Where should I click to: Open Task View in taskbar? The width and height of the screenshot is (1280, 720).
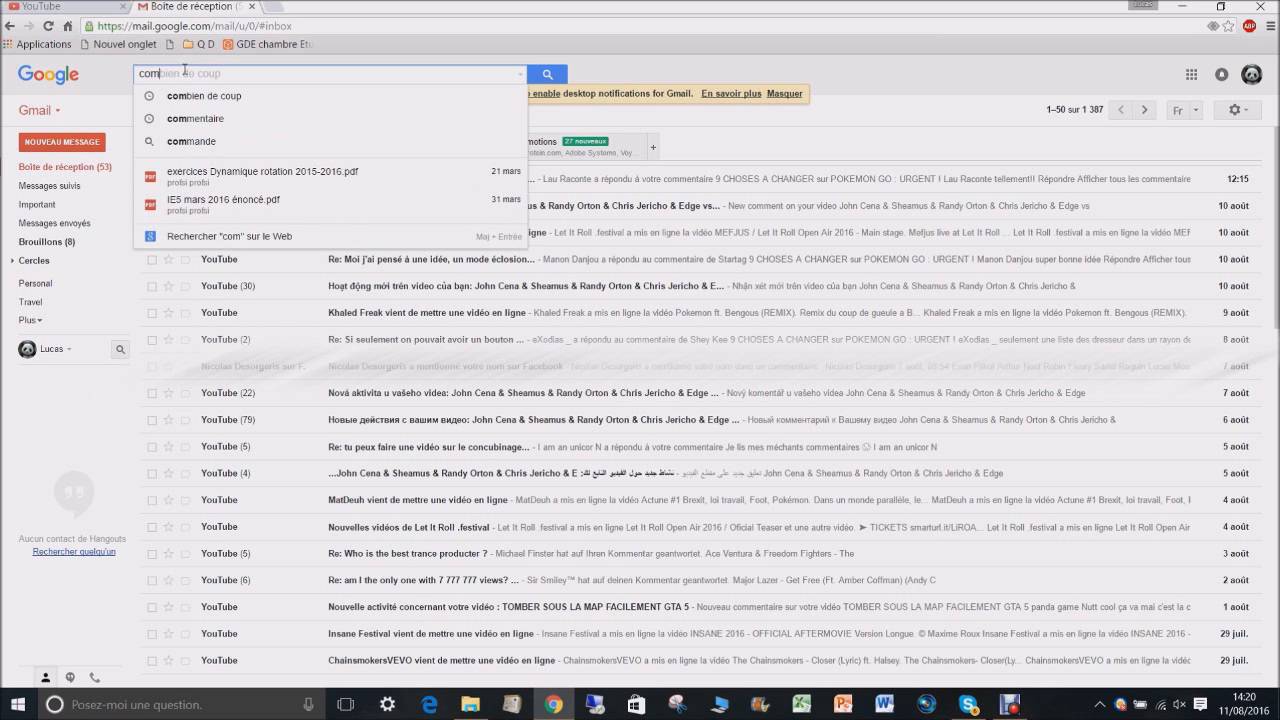(346, 704)
